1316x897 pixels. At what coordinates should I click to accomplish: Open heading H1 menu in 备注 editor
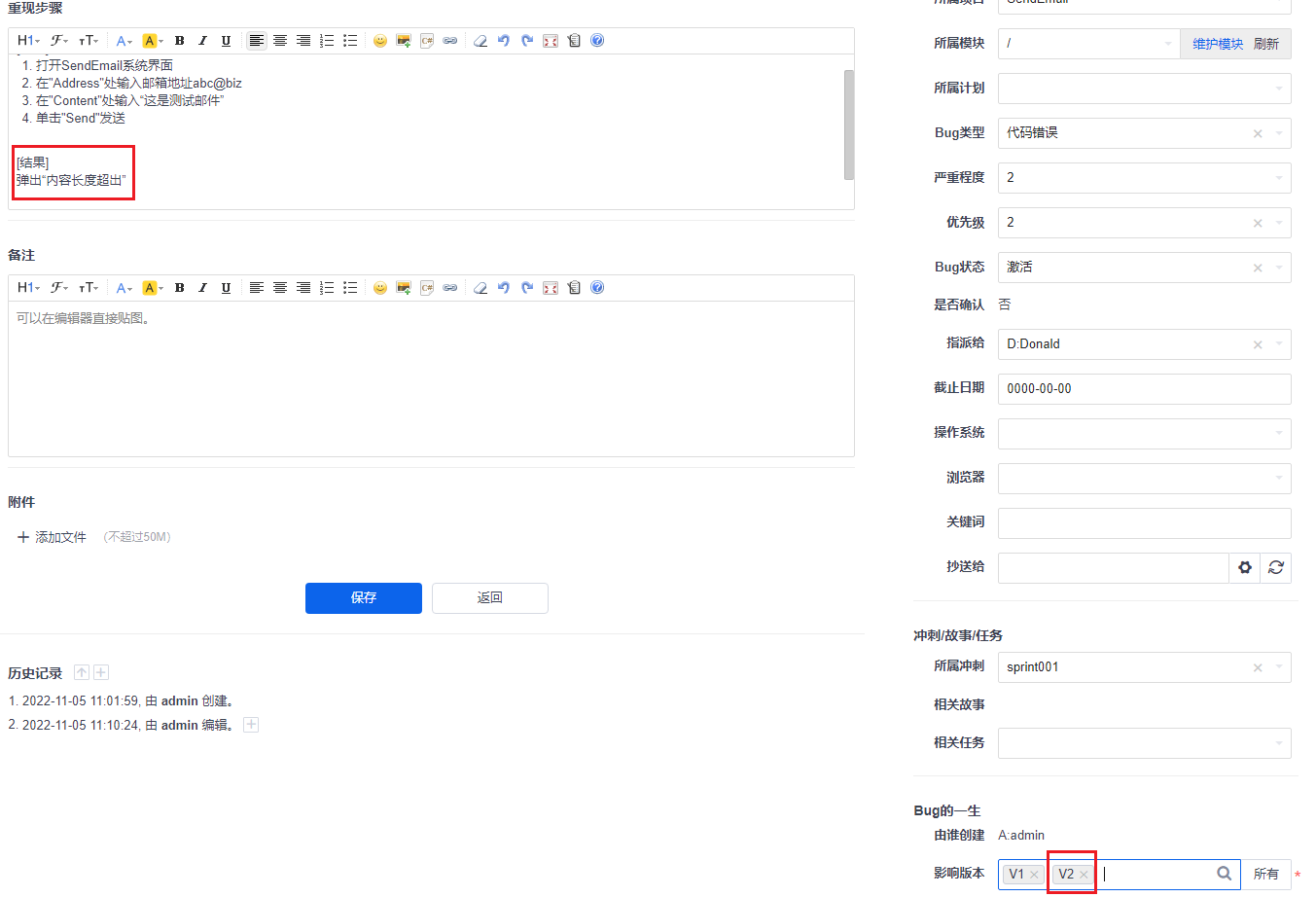(x=28, y=288)
